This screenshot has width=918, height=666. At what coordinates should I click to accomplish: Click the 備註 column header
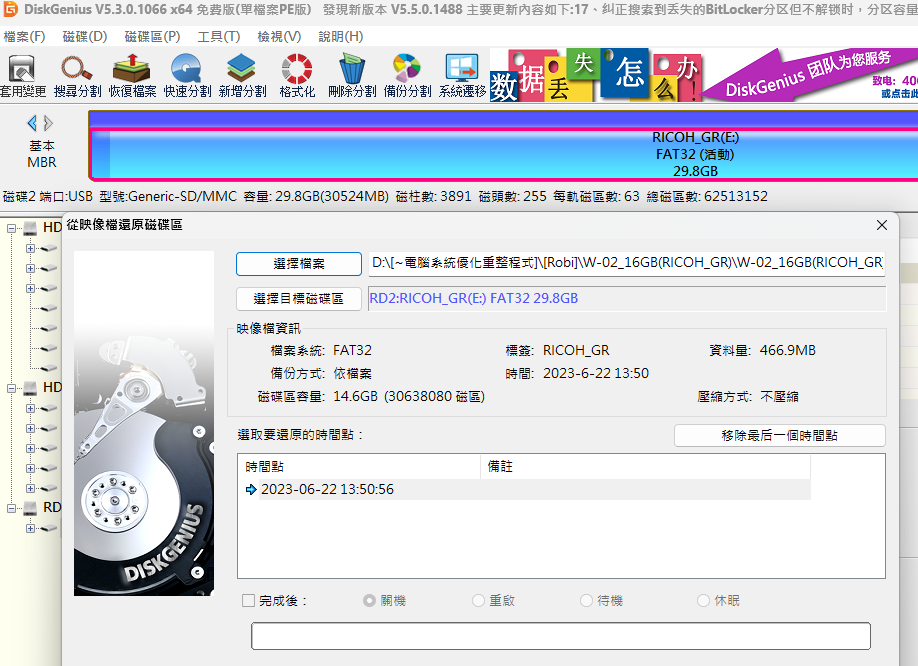point(645,466)
